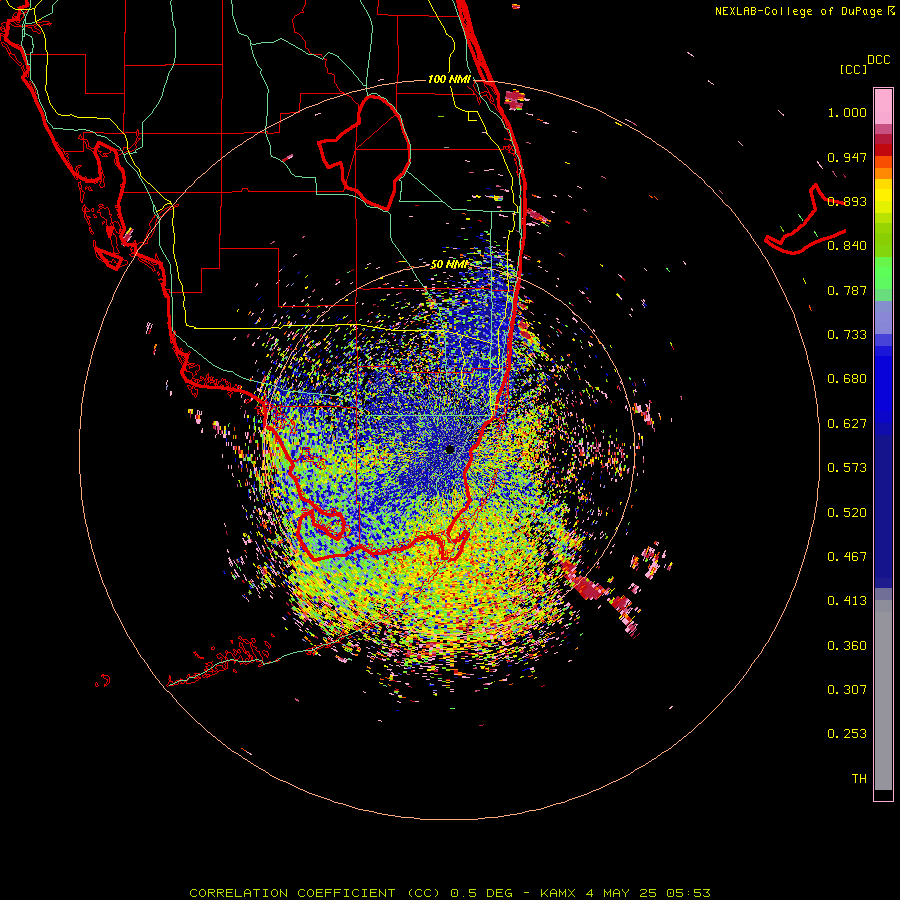
Task: Select the 0.573 scale value
Action: (x=847, y=468)
